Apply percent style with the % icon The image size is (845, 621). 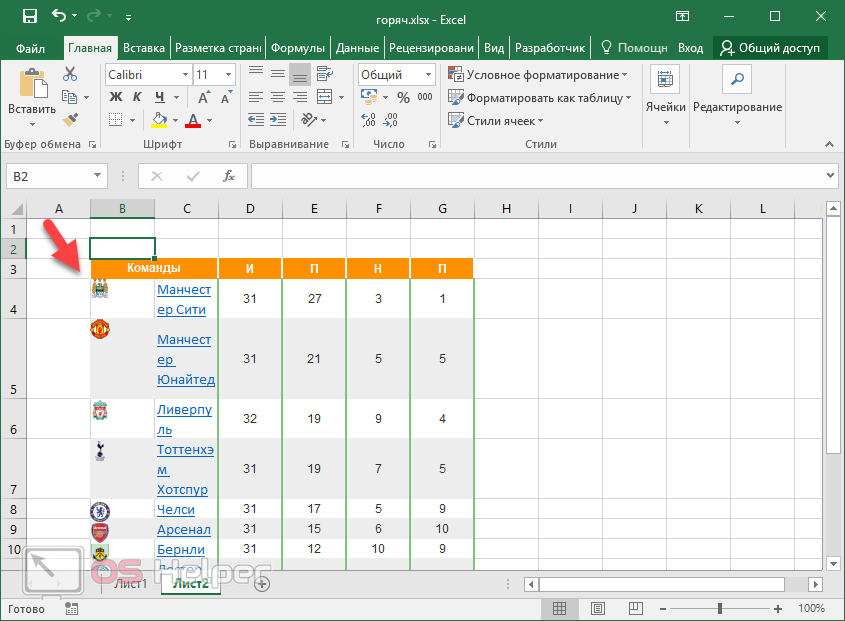click(x=403, y=97)
